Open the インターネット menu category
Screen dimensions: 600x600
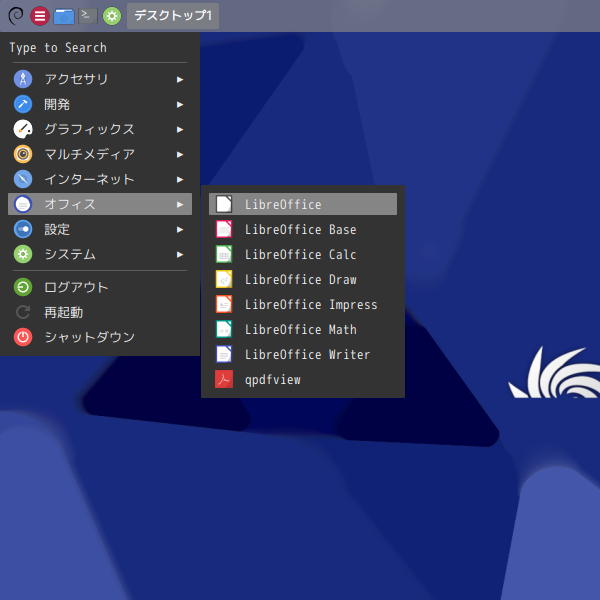coord(100,179)
